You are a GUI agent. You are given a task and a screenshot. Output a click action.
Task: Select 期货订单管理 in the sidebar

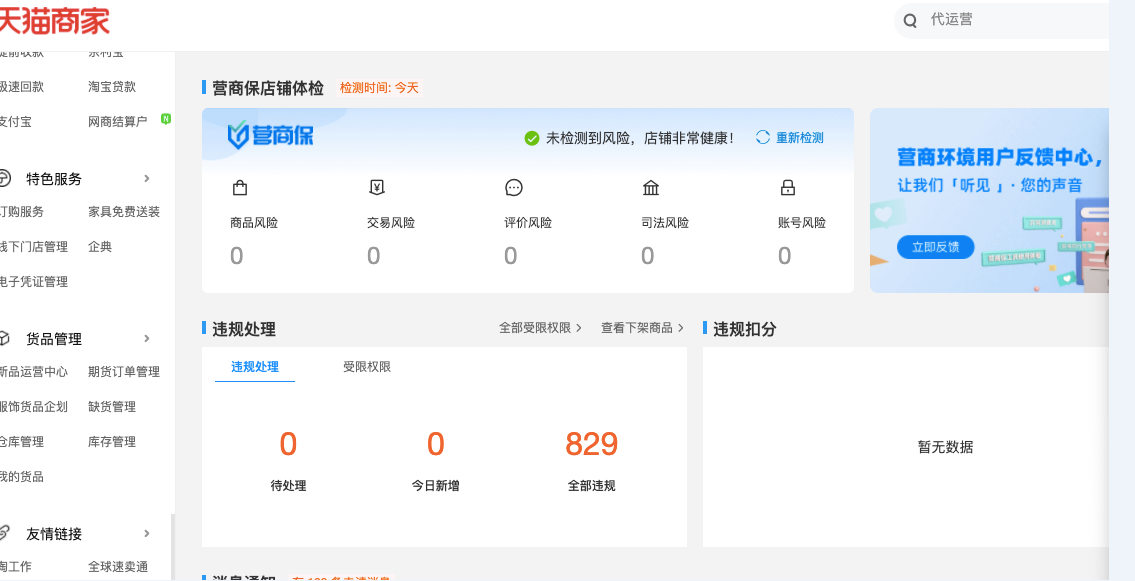[x=124, y=372]
